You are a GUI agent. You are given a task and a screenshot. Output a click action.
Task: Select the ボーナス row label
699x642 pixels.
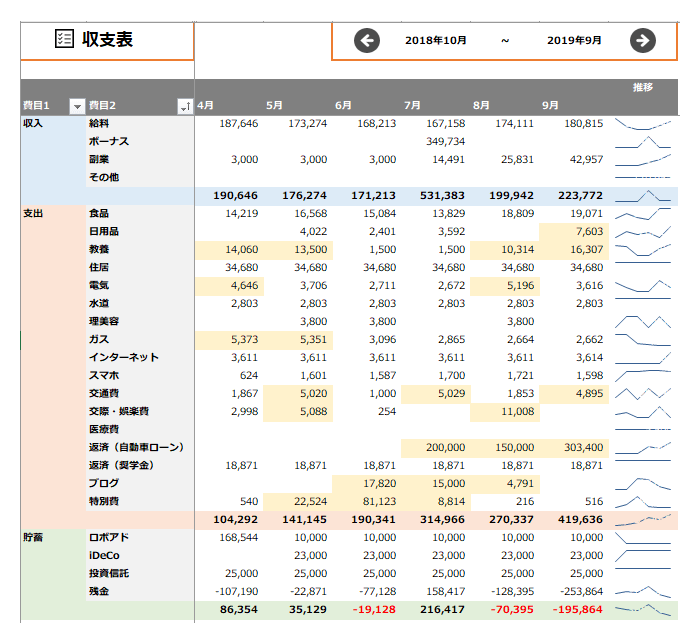[109, 141]
